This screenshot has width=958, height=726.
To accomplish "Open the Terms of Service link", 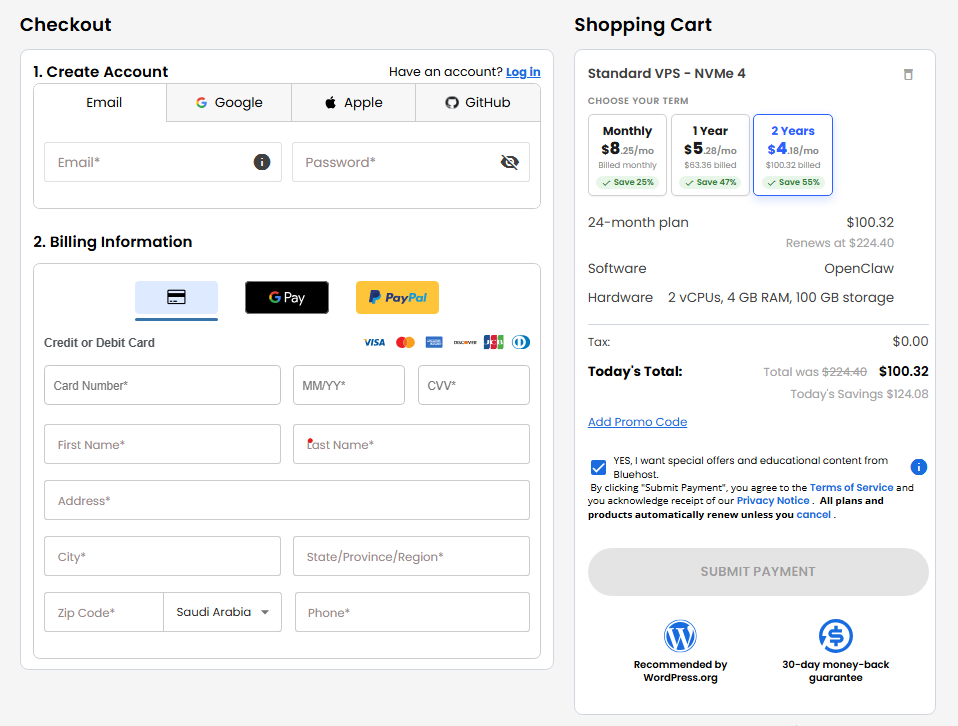I will [x=851, y=488].
